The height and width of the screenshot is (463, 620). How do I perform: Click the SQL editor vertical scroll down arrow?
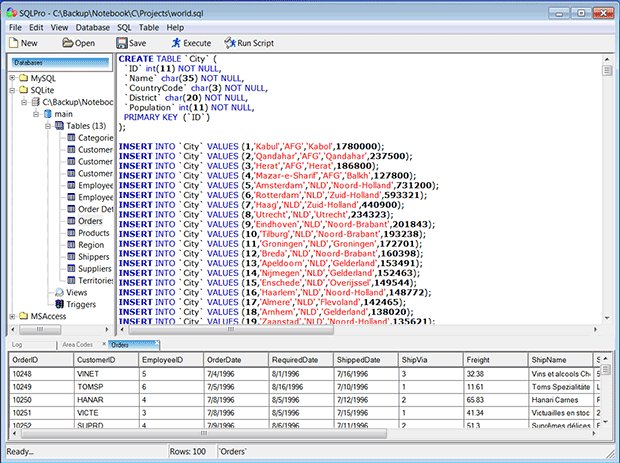pyautogui.click(x=607, y=318)
